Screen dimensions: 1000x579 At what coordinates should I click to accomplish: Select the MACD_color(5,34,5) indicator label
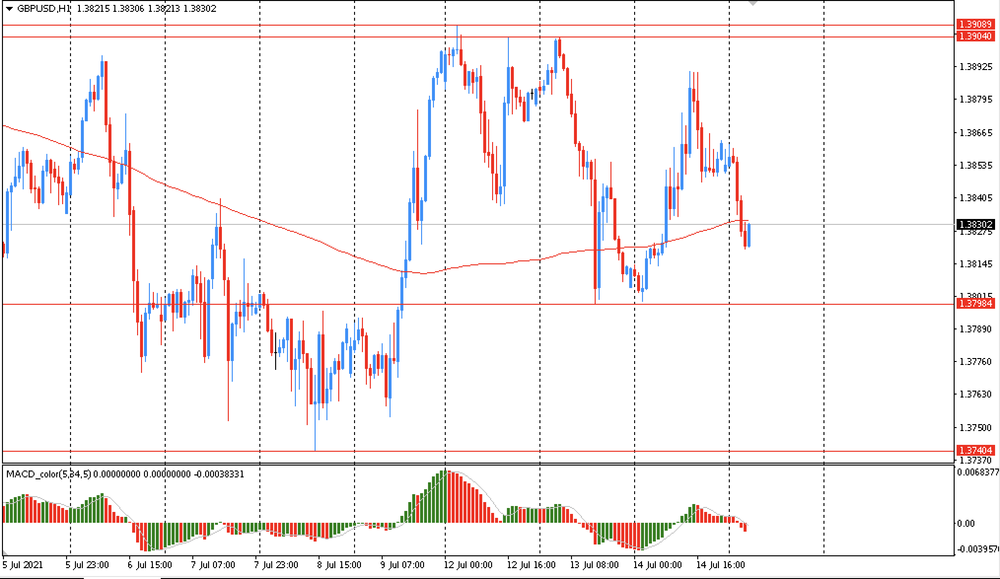tap(48, 474)
